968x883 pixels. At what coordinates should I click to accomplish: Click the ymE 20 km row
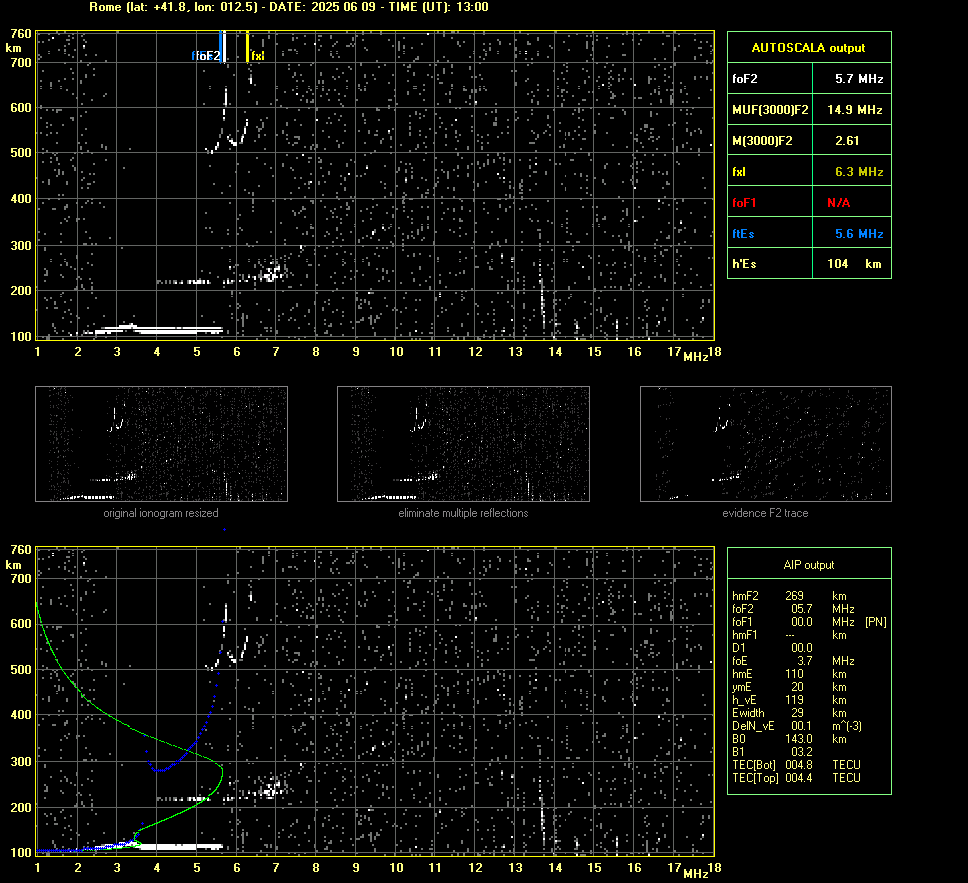(789, 687)
